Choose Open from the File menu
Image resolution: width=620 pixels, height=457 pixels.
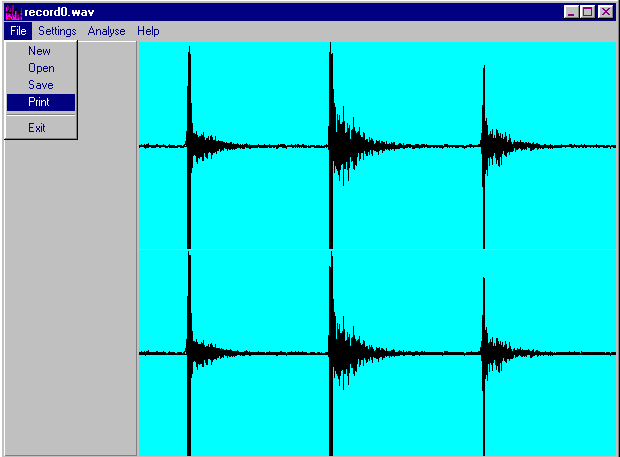[41, 68]
